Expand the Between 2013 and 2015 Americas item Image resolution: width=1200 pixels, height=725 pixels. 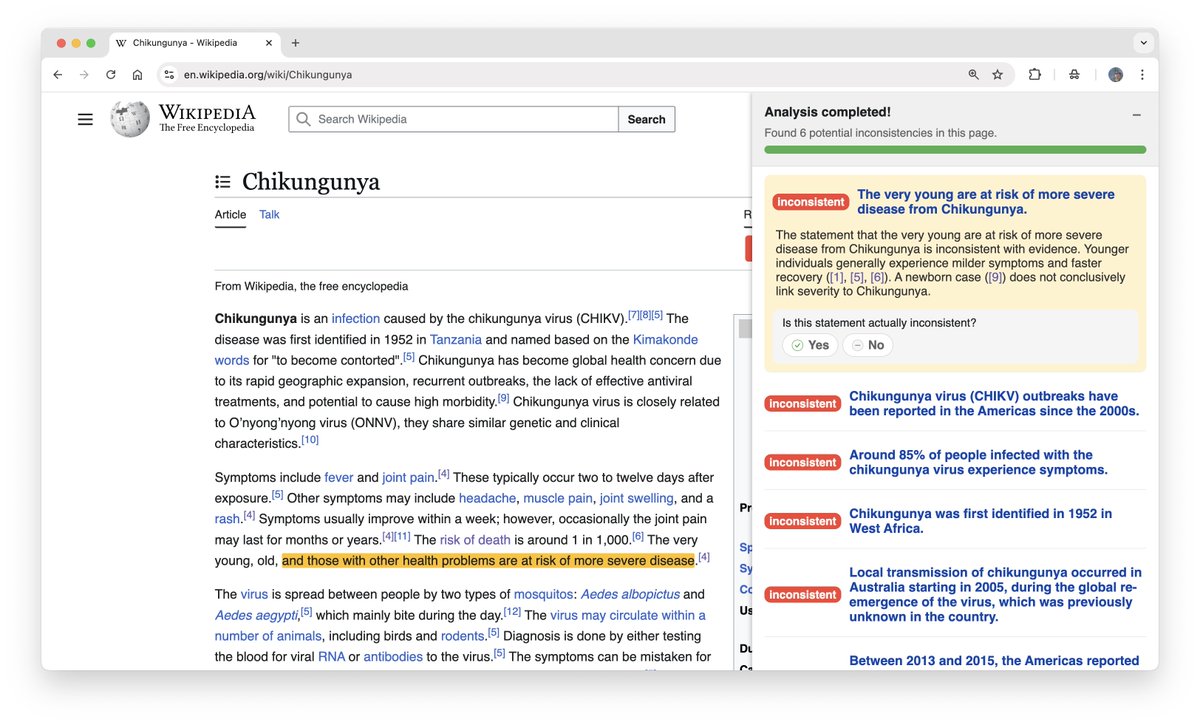point(994,661)
